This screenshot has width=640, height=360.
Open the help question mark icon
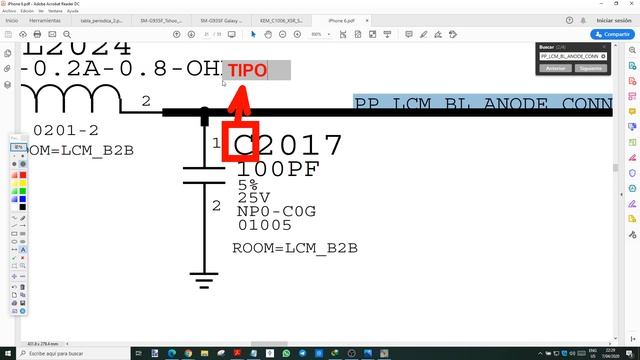point(569,20)
